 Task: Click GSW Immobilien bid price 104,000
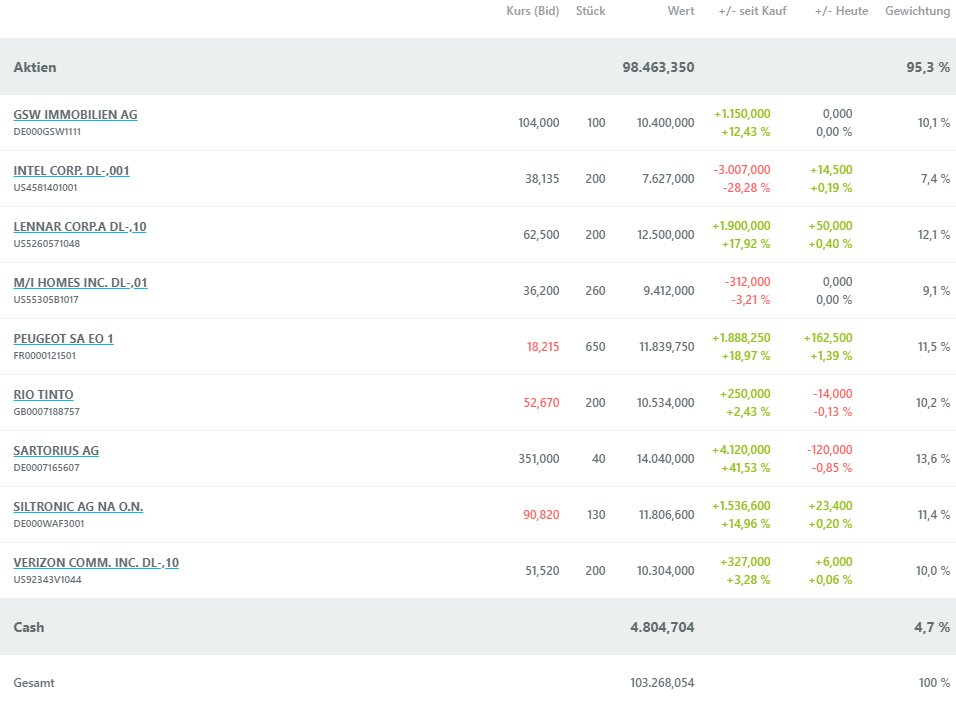coord(539,123)
